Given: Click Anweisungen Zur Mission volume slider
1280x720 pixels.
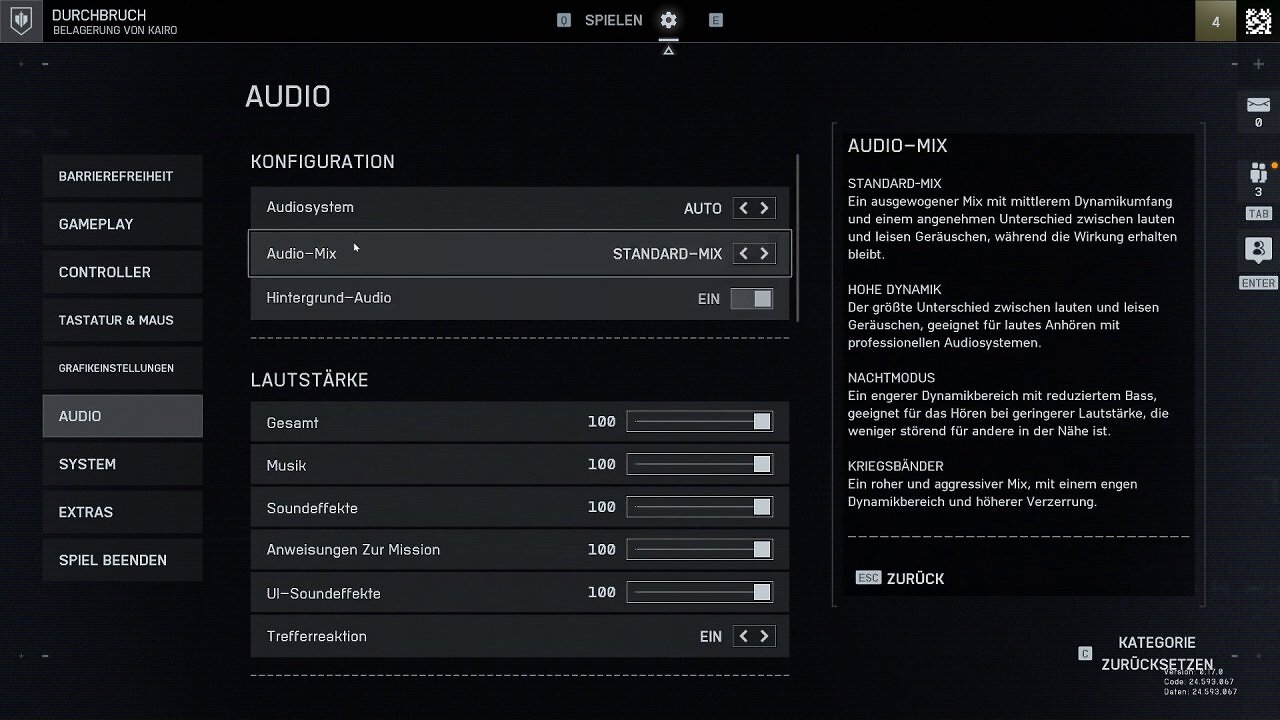Looking at the screenshot, I should click(700, 549).
